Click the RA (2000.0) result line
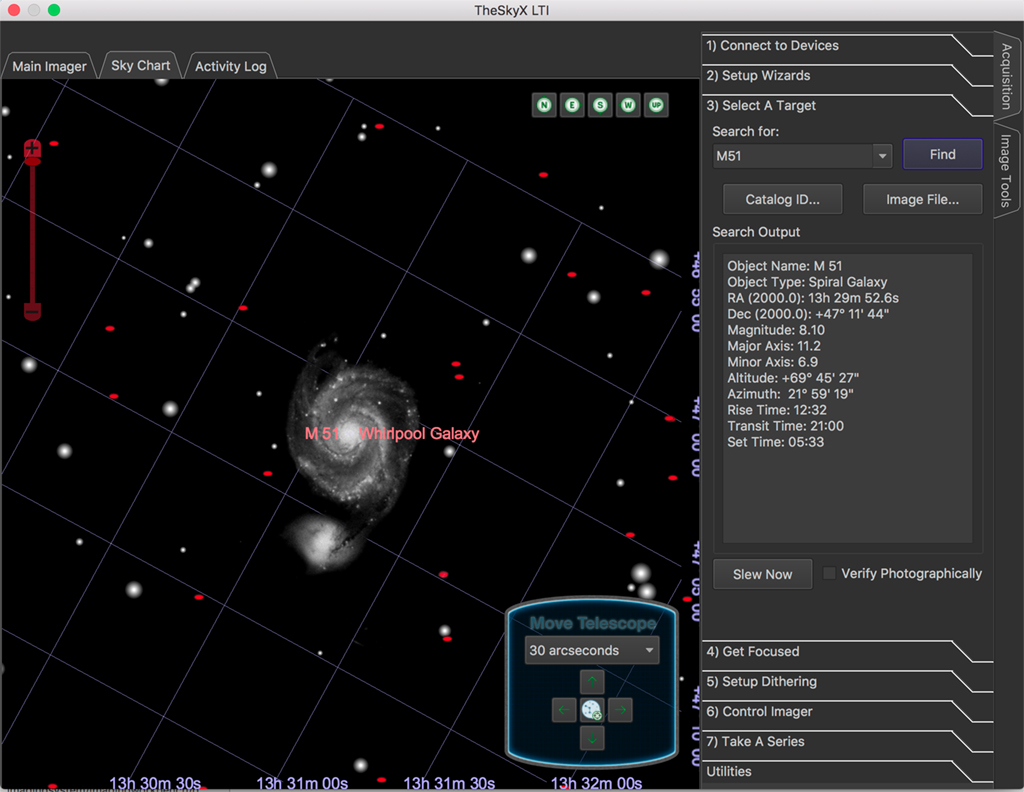Viewport: 1024px width, 792px height. pyautogui.click(x=813, y=298)
